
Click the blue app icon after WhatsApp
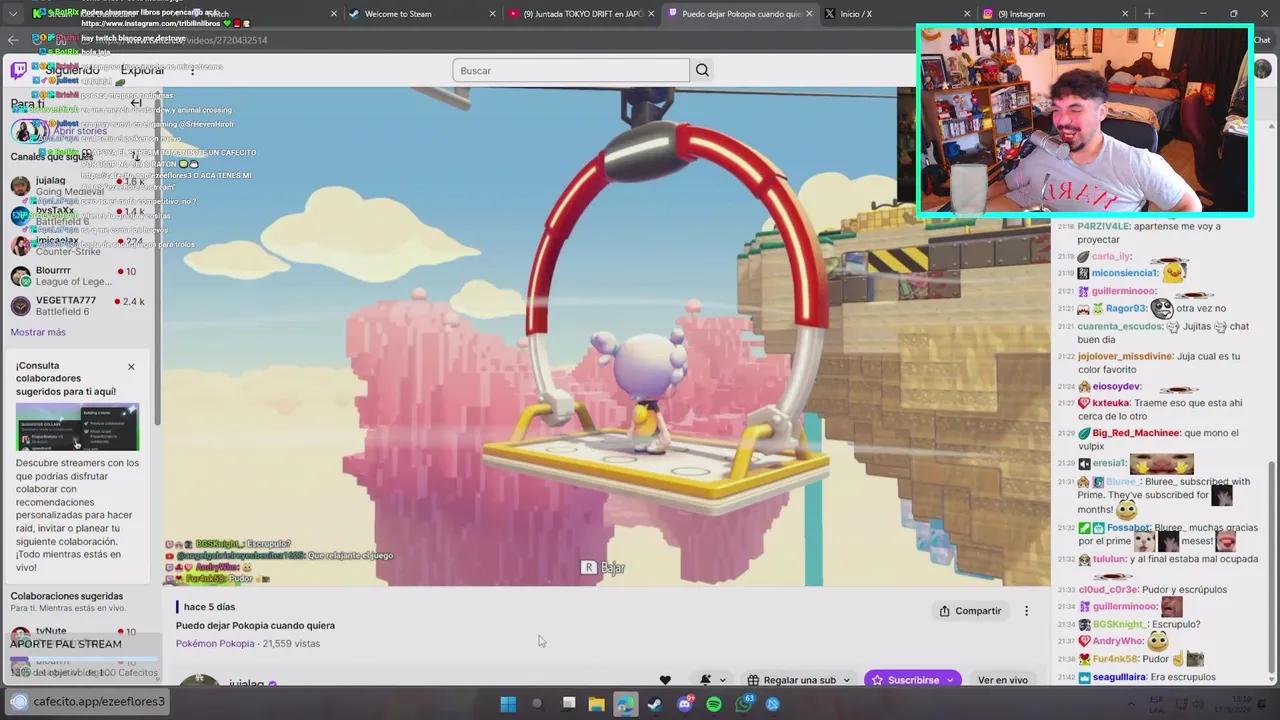(773, 704)
